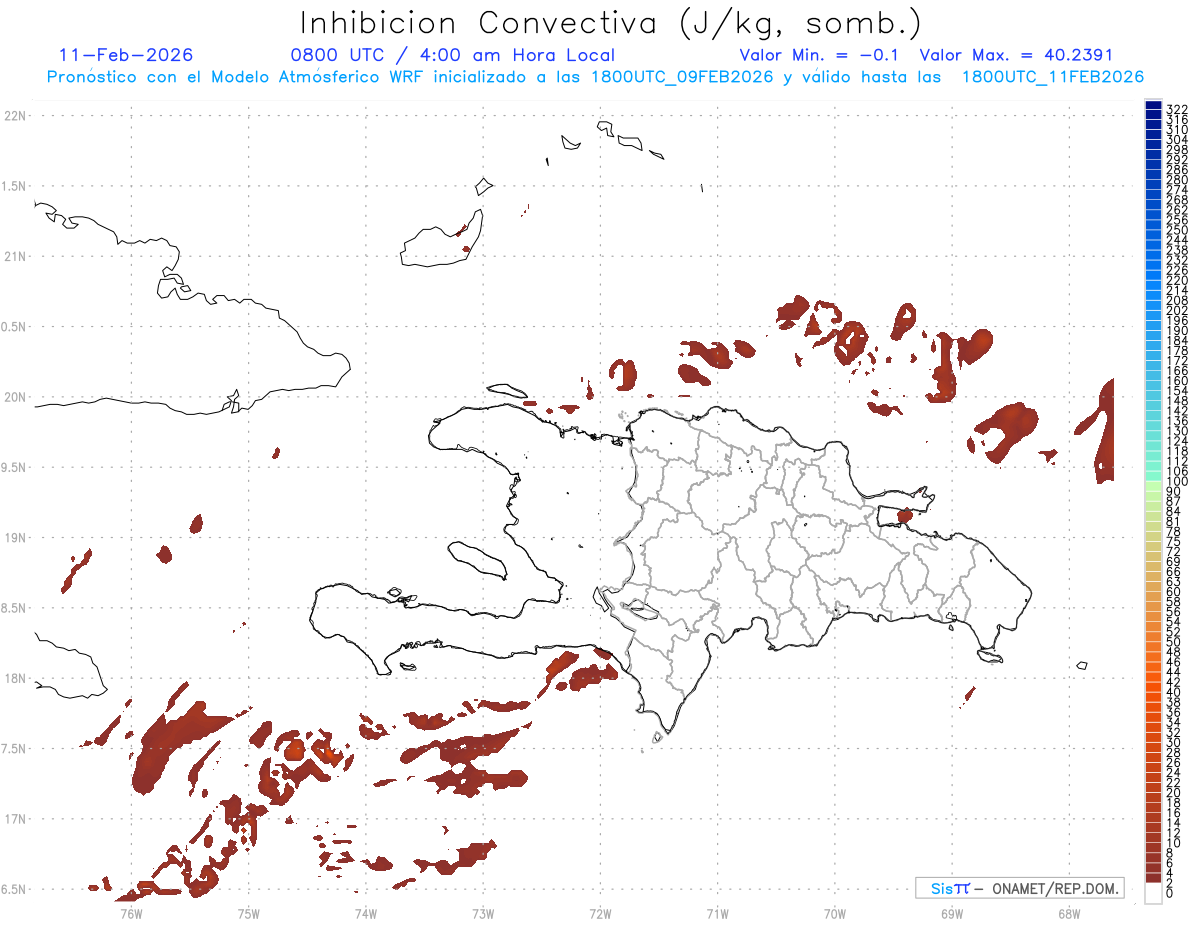The image size is (1200, 927).
Task: Click the legend value '154'
Action: pos(1177,390)
